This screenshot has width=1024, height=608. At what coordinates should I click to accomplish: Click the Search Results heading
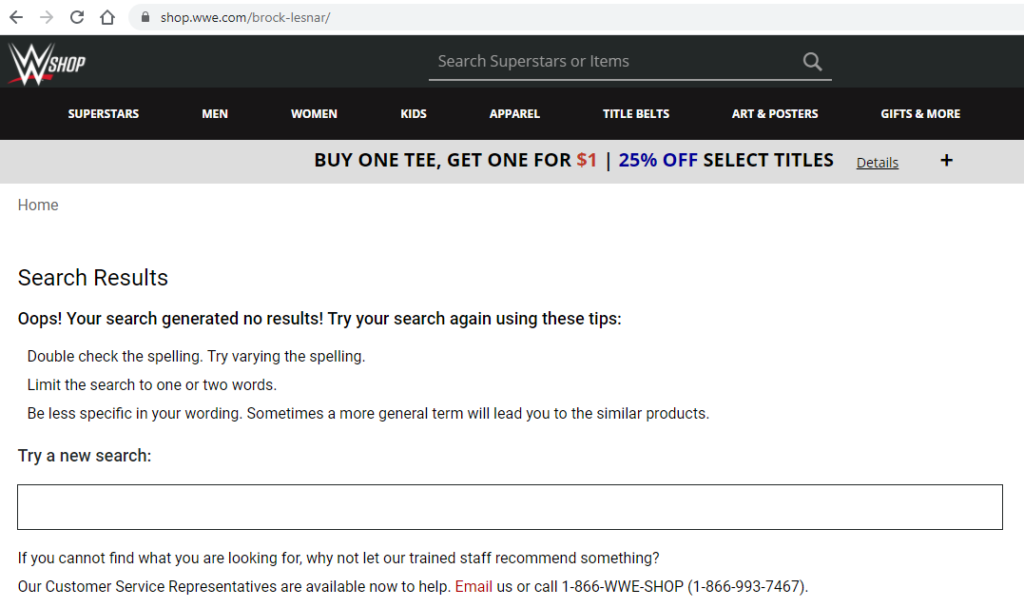pos(93,278)
